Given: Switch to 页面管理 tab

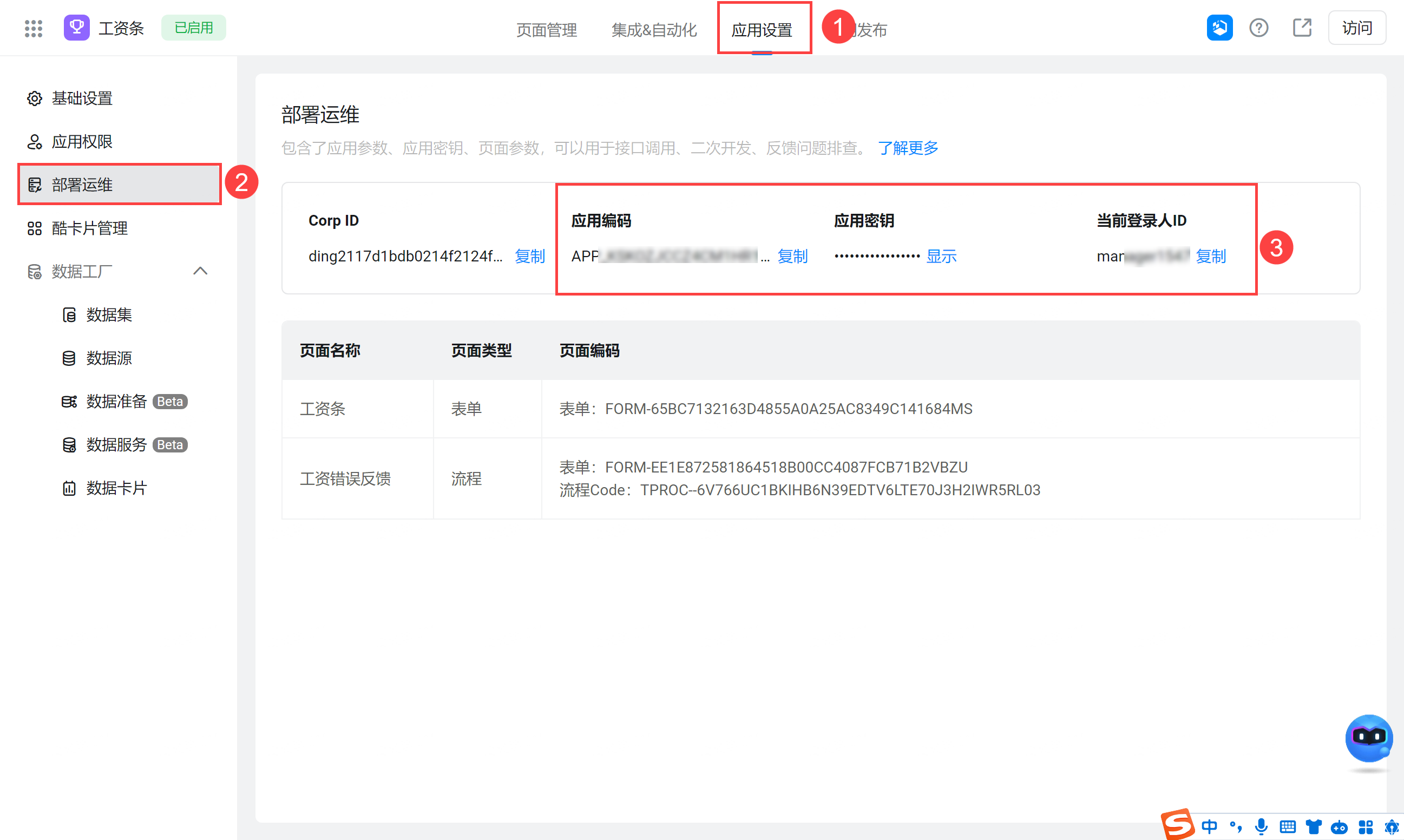Looking at the screenshot, I should coord(546,29).
